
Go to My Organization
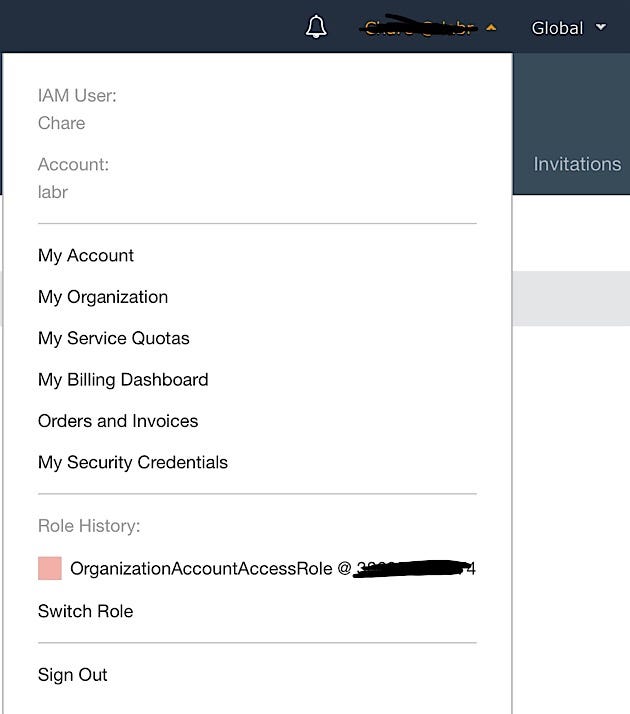tap(103, 297)
